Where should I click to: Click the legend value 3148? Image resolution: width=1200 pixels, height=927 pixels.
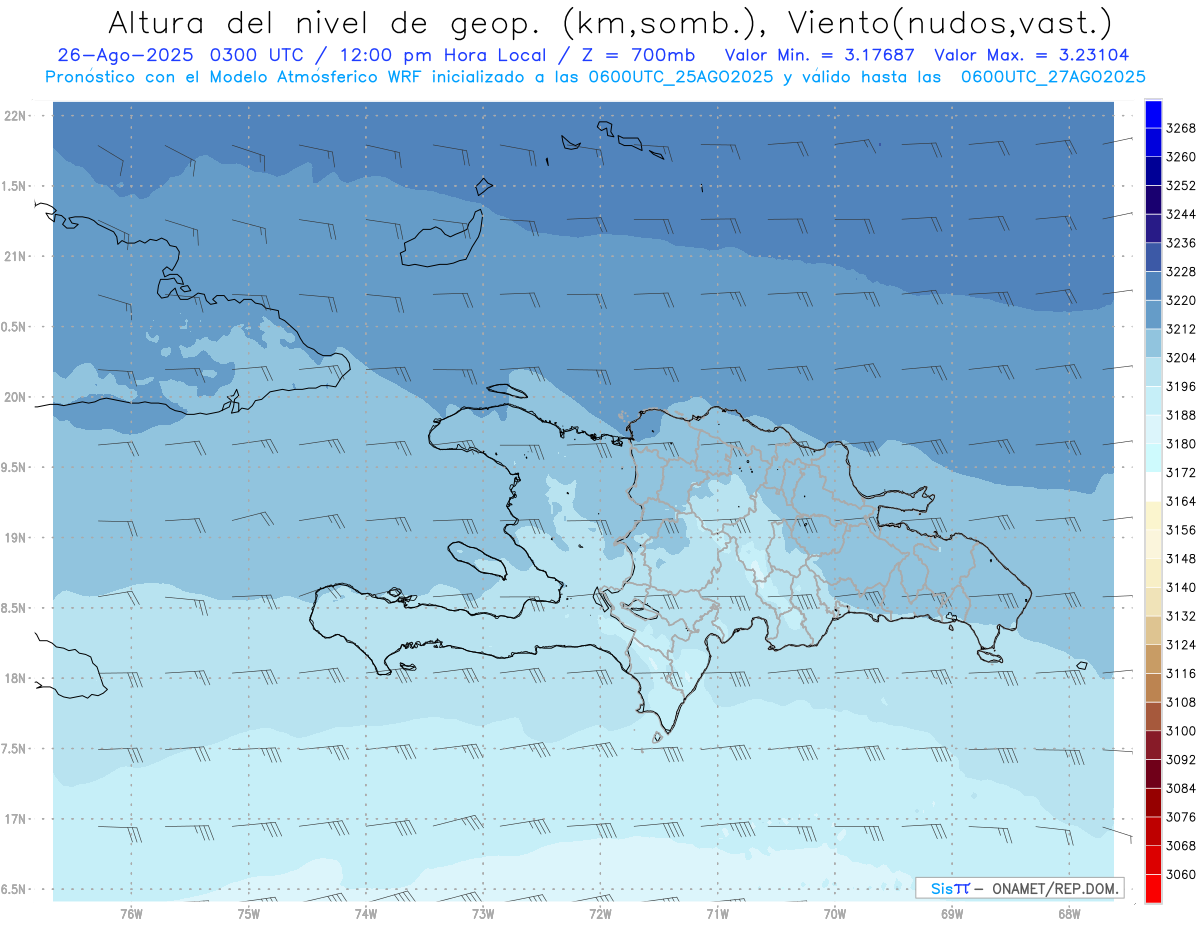tap(1180, 559)
